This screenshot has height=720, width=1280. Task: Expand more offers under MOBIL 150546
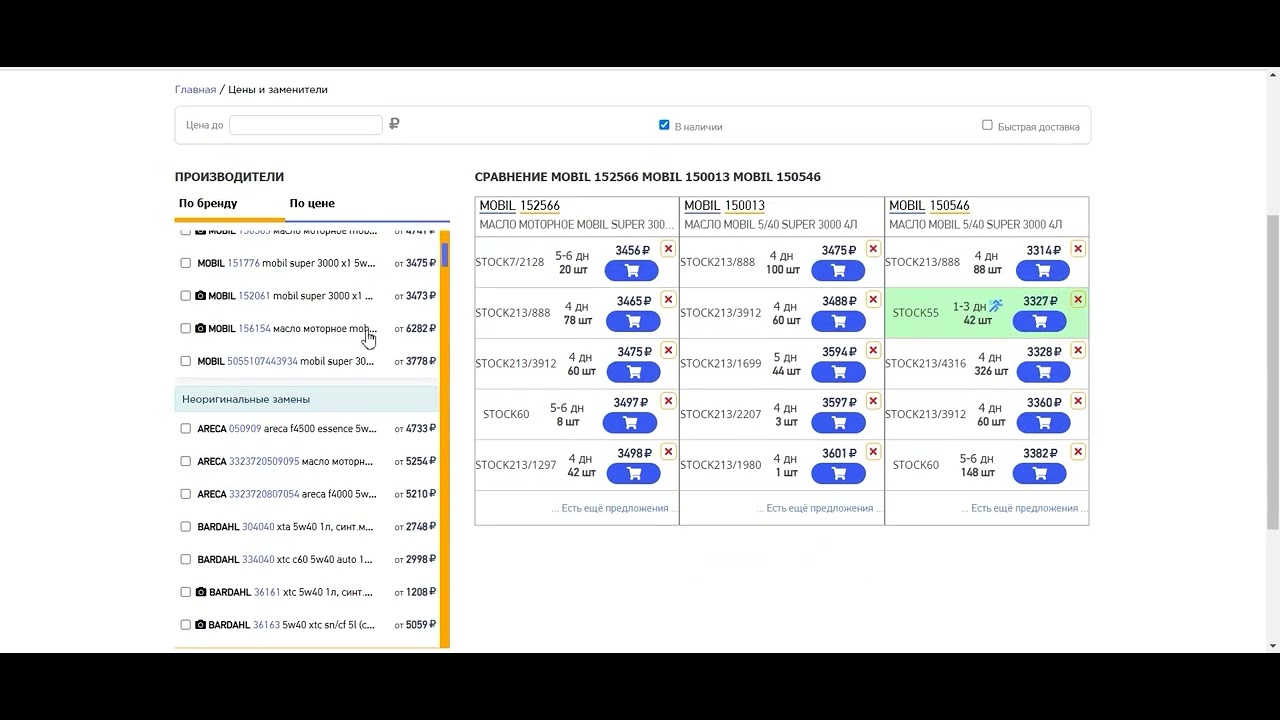1025,508
